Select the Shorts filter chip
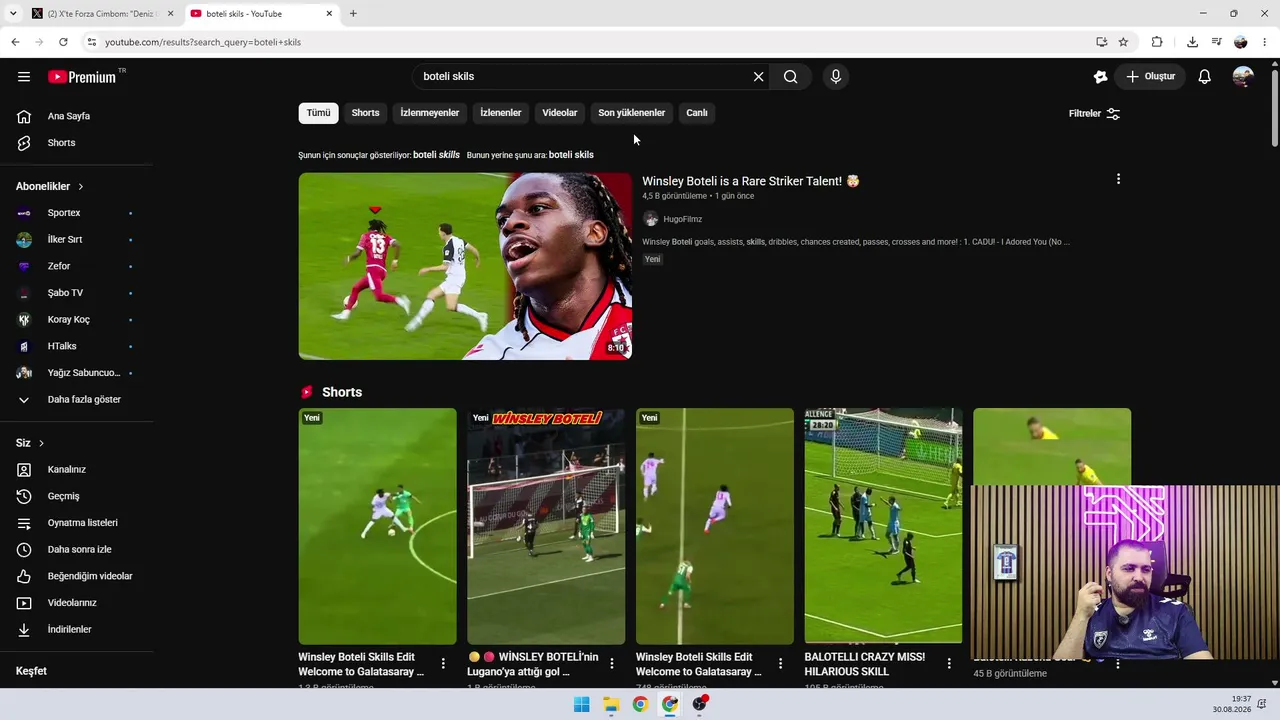1280x720 pixels. 365,113
